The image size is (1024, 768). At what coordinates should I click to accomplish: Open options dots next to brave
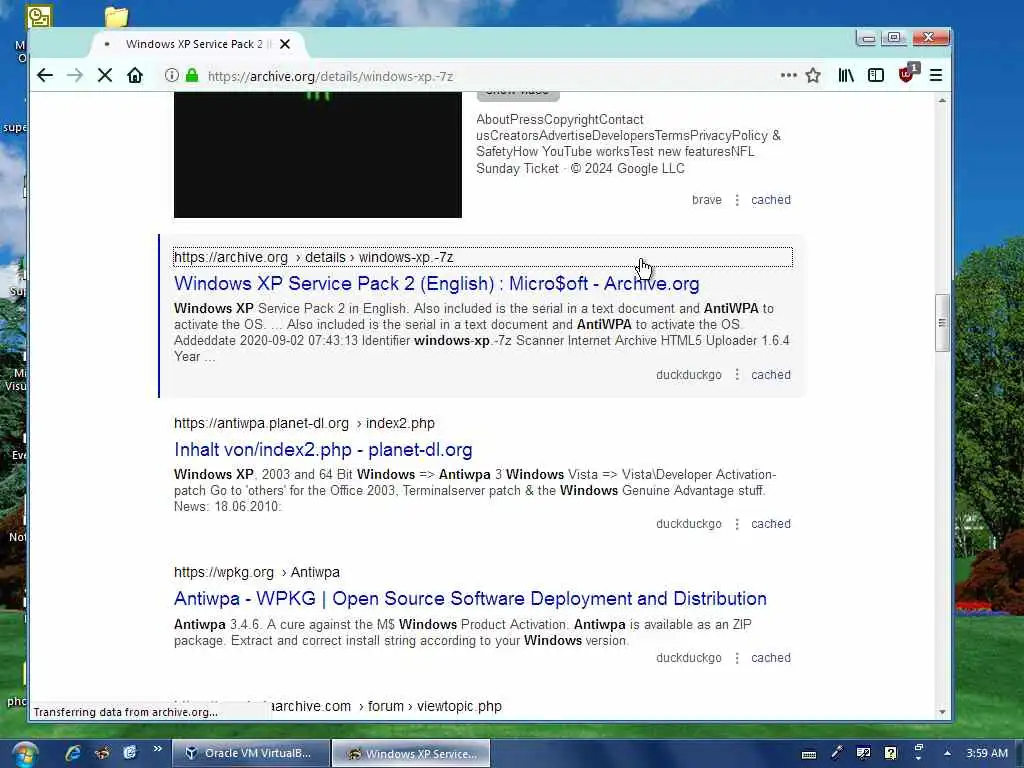pyautogui.click(x=737, y=200)
